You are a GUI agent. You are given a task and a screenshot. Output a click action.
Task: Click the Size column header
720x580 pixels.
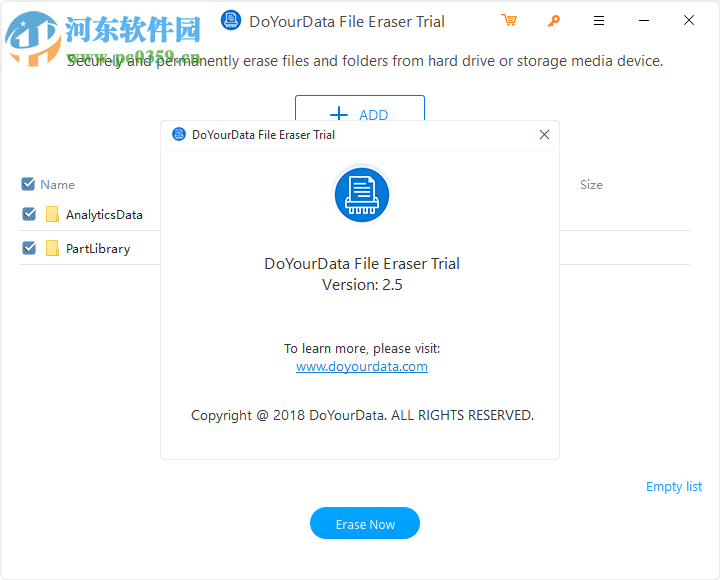click(591, 185)
